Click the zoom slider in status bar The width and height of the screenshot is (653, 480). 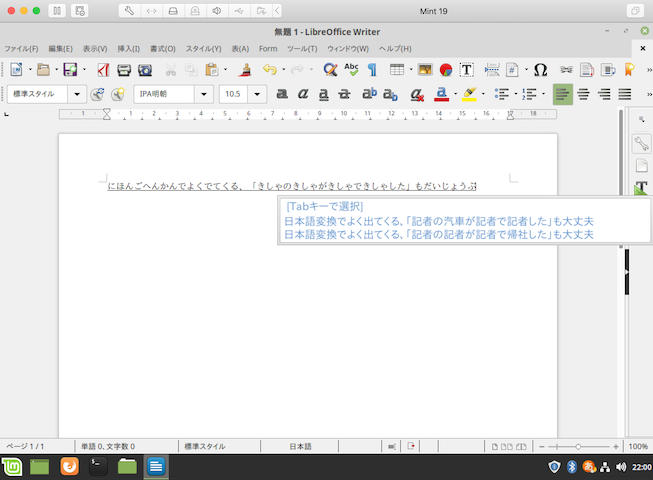578,446
